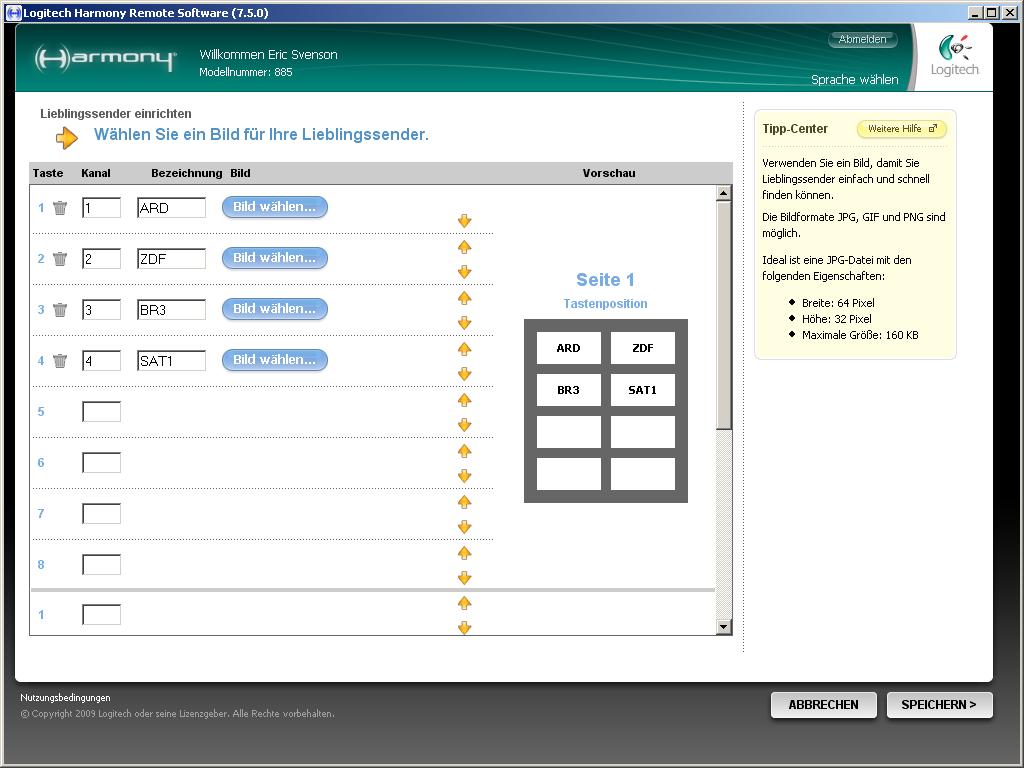This screenshot has height=768, width=1024.
Task: Click the empty Kanal field for key 7
Action: pos(101,513)
